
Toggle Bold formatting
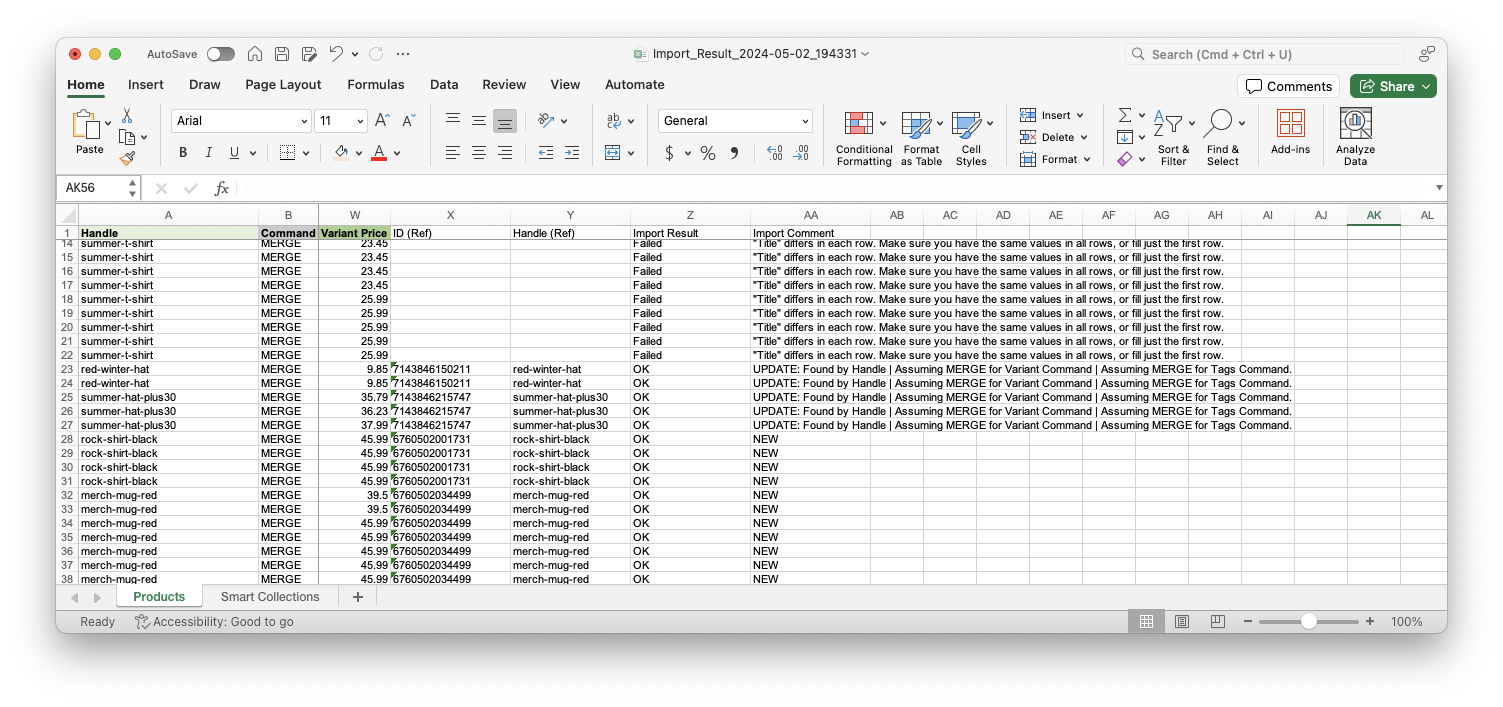[x=183, y=153]
